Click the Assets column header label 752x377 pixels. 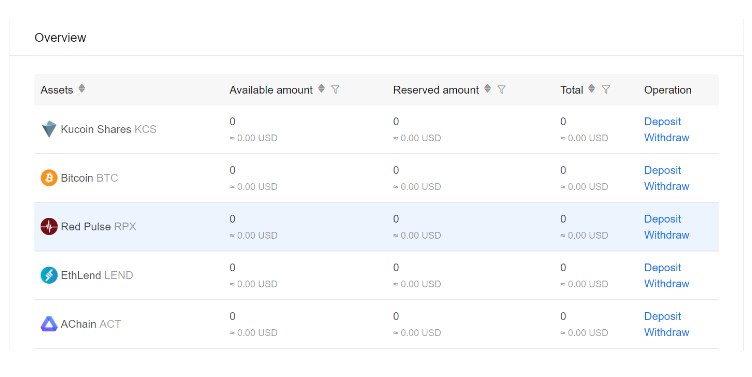point(57,90)
